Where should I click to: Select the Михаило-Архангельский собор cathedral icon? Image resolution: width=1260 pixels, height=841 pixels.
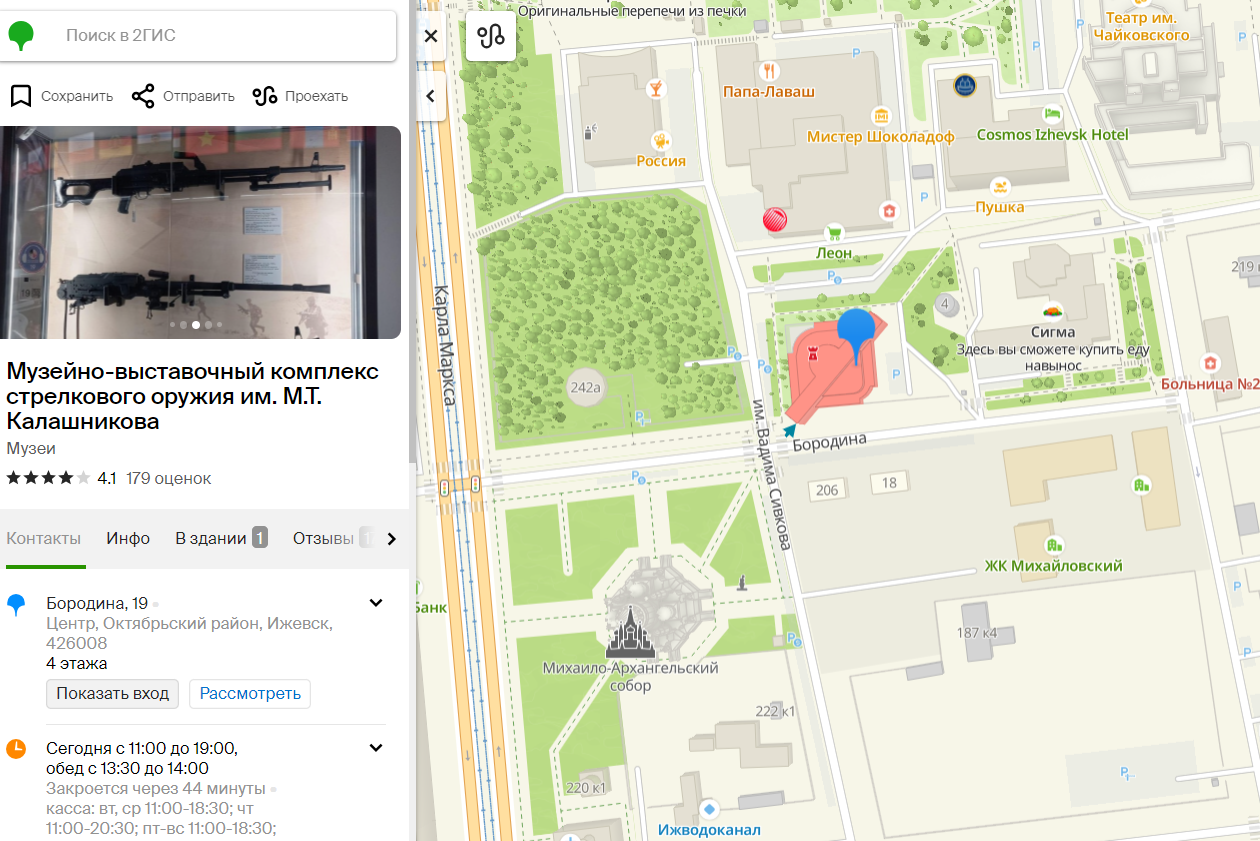point(630,632)
